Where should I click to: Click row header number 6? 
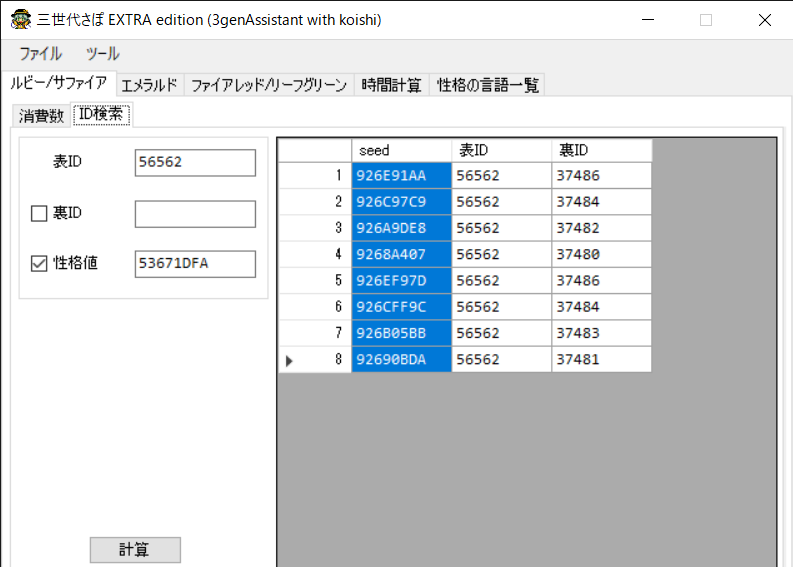coord(315,307)
